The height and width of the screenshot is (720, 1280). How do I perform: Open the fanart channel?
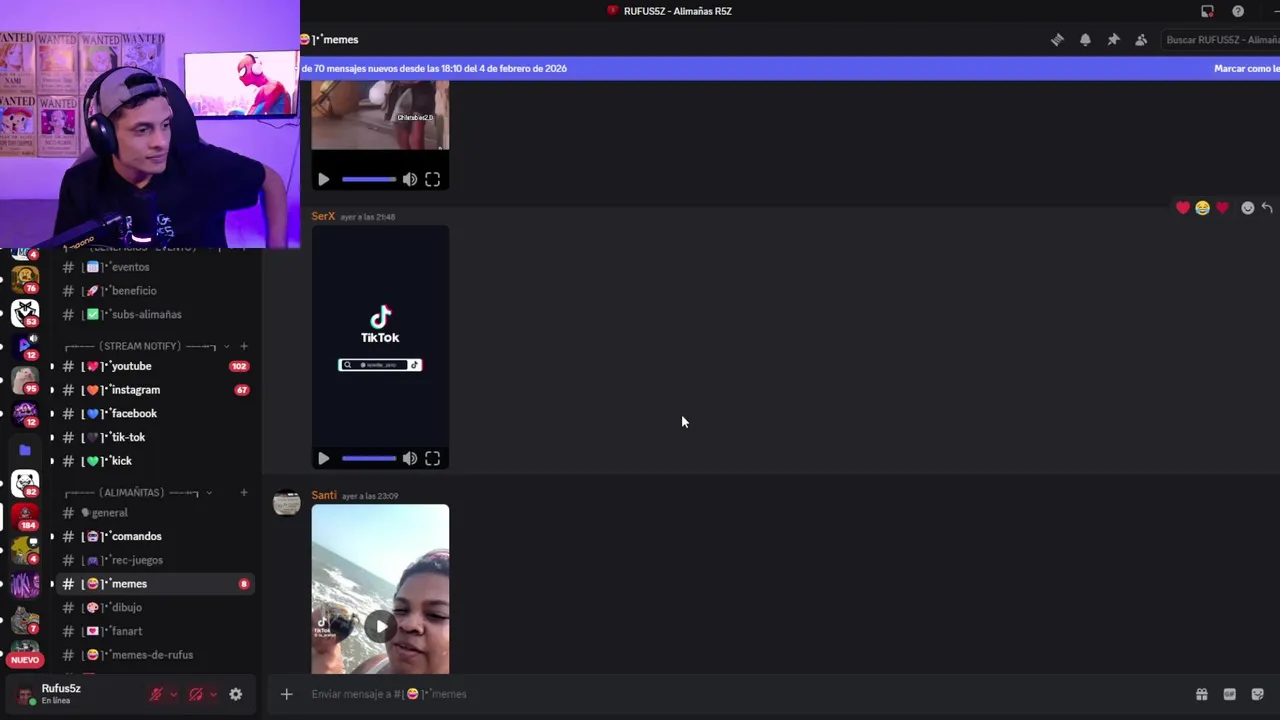(155, 631)
